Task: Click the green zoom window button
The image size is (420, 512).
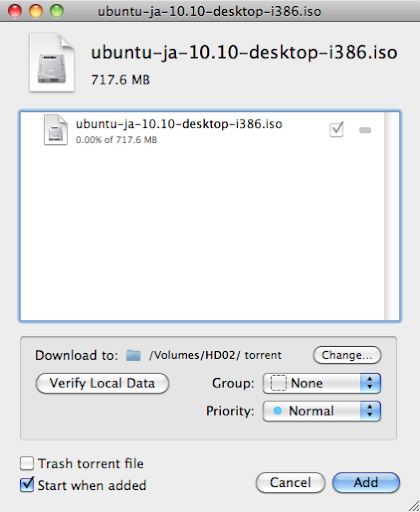Action: pos(57,11)
